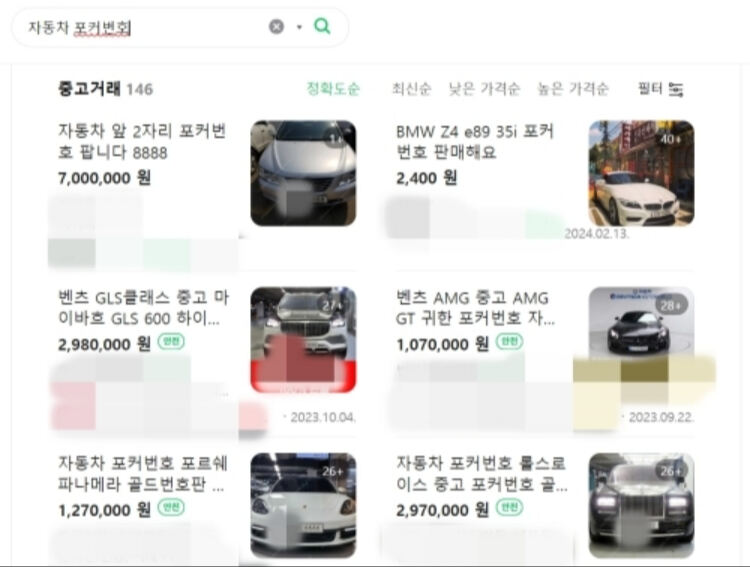Image resolution: width=750 pixels, height=567 pixels.
Task: Open the search history dropdown arrow
Action: 299,27
